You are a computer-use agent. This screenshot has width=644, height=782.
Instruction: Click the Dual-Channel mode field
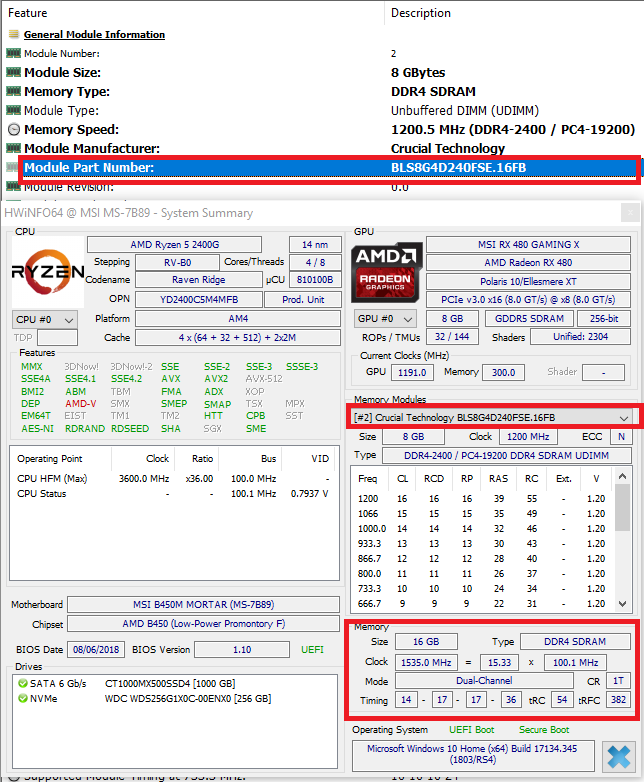[484, 681]
